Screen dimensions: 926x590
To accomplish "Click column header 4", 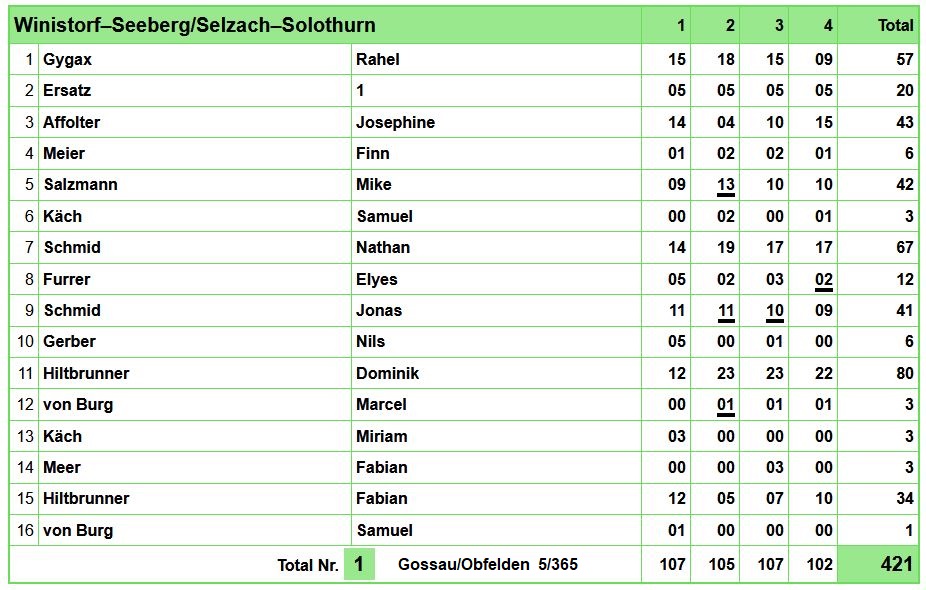I will pos(828,25).
